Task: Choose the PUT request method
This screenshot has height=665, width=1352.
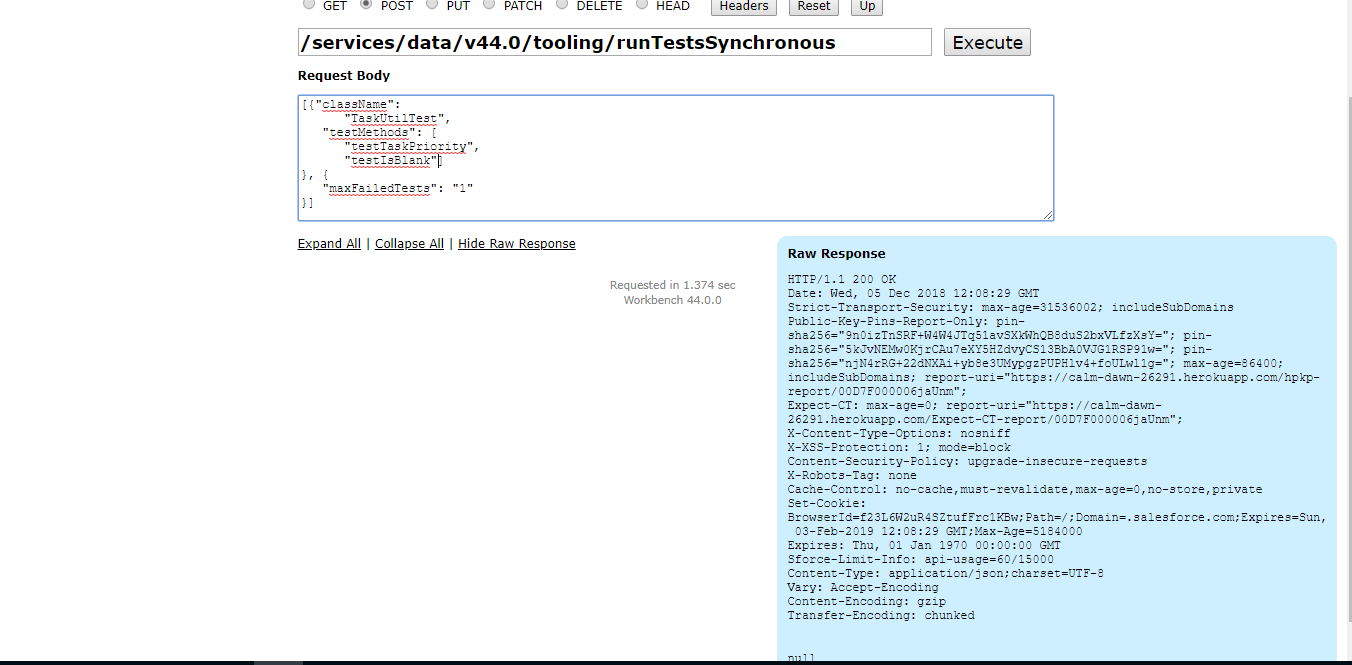Action: coord(432,5)
